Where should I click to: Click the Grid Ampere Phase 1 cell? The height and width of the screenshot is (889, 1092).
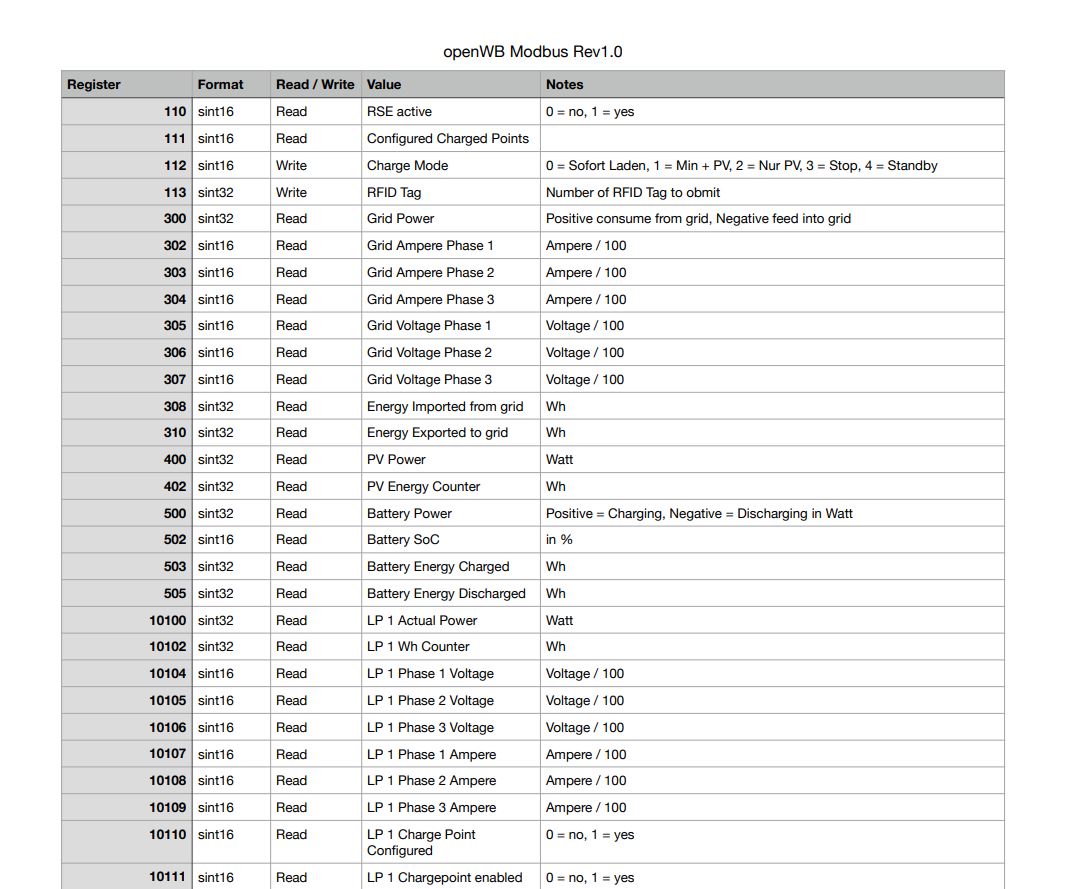point(451,246)
